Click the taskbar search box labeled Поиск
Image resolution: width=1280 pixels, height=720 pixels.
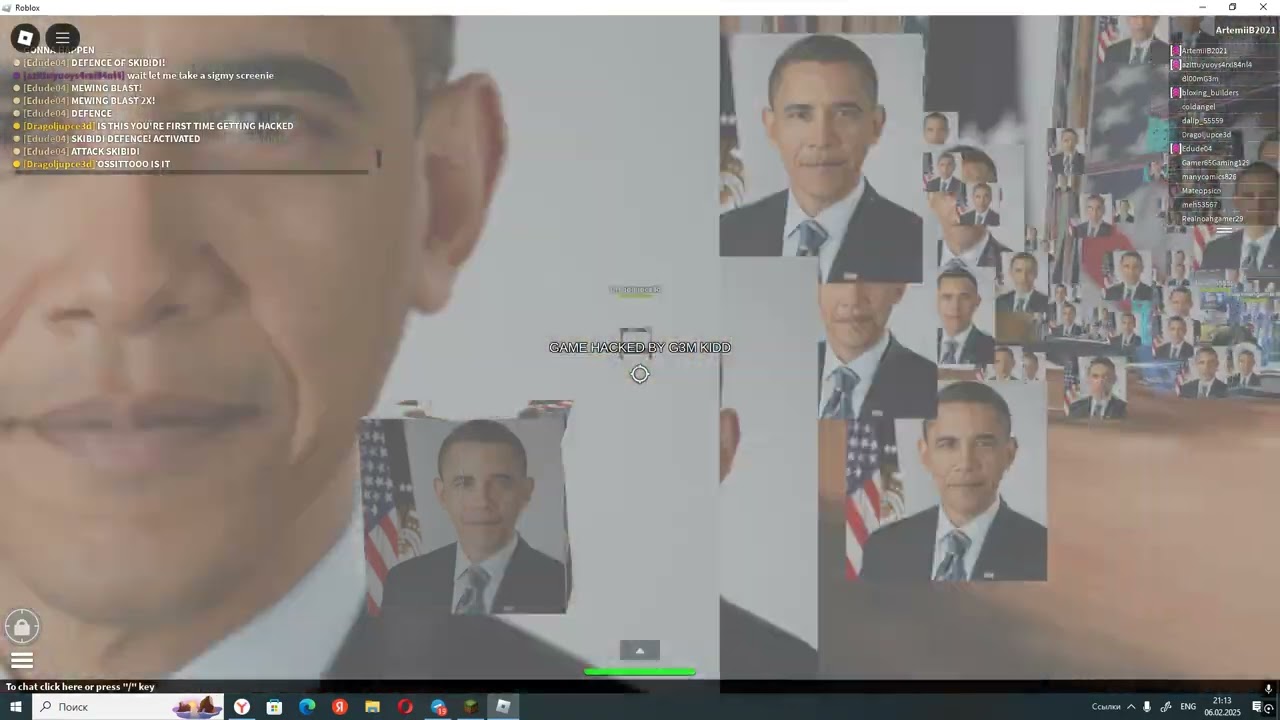click(x=130, y=707)
